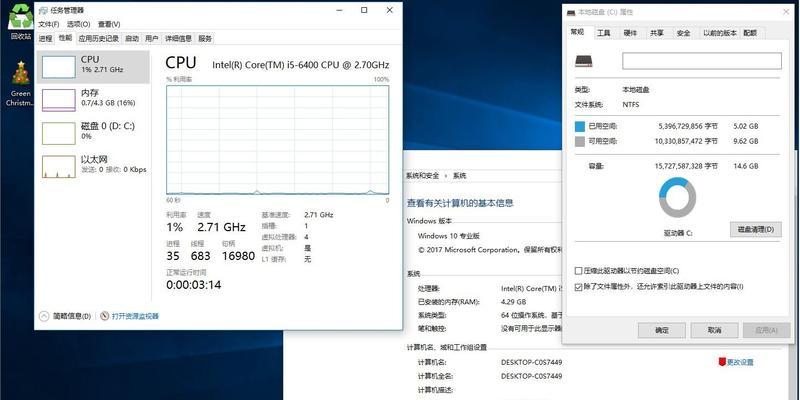Click the resource monitor icon
This screenshot has height=400, width=800.
coord(105,316)
